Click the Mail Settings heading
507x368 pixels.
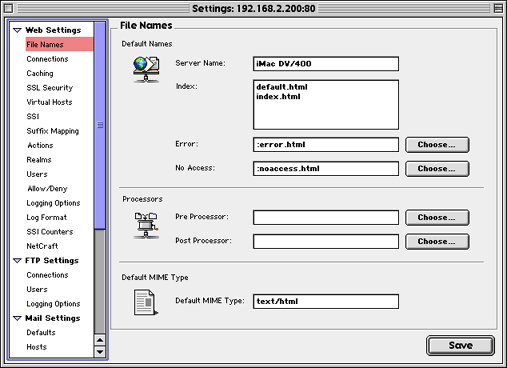pos(53,318)
